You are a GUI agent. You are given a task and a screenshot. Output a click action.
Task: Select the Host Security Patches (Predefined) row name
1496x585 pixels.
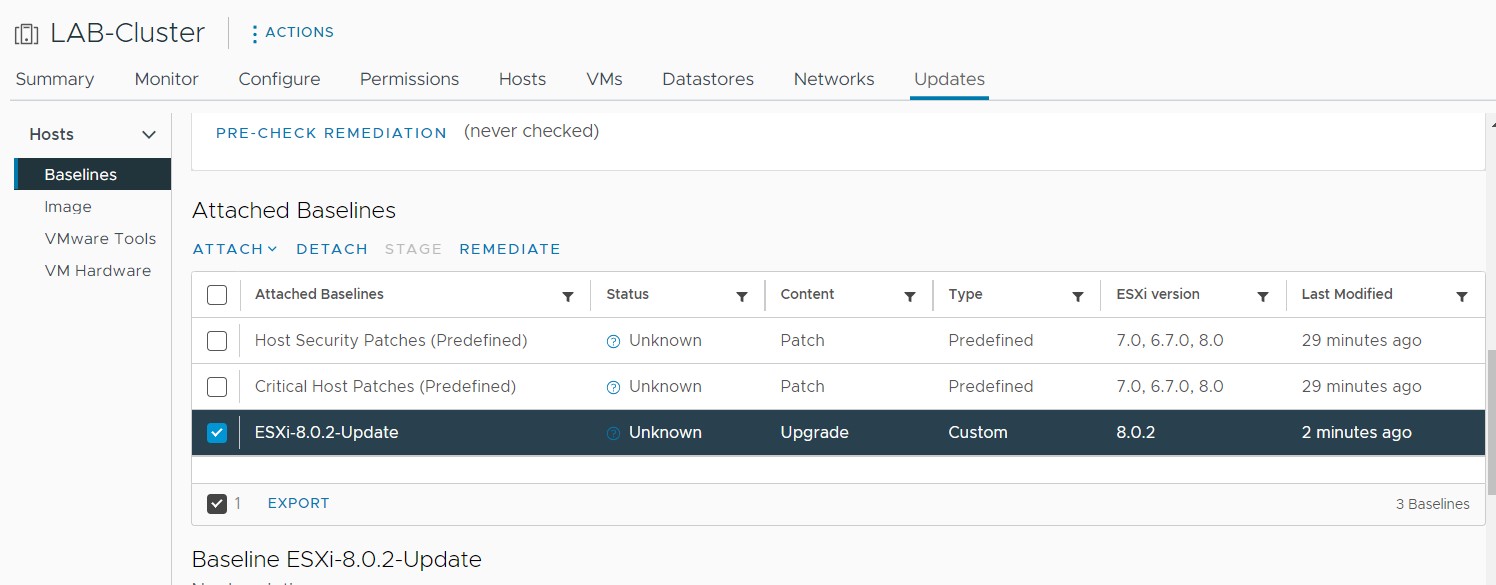pyautogui.click(x=391, y=341)
